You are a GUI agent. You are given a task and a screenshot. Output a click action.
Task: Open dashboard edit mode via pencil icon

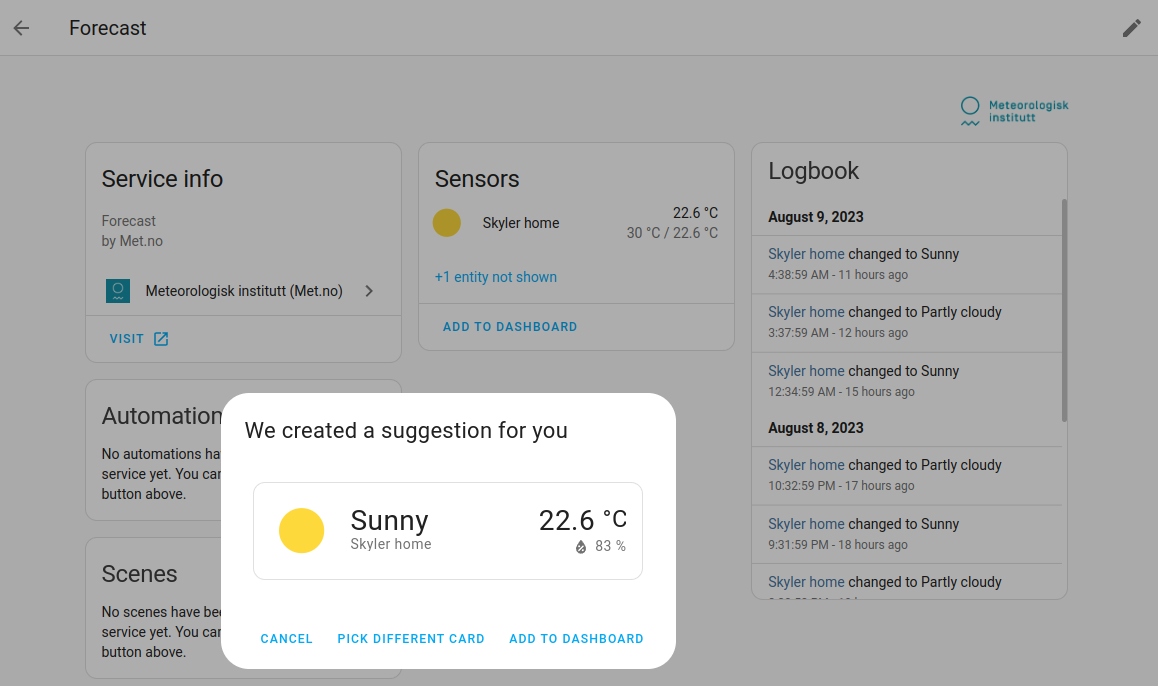1131,28
